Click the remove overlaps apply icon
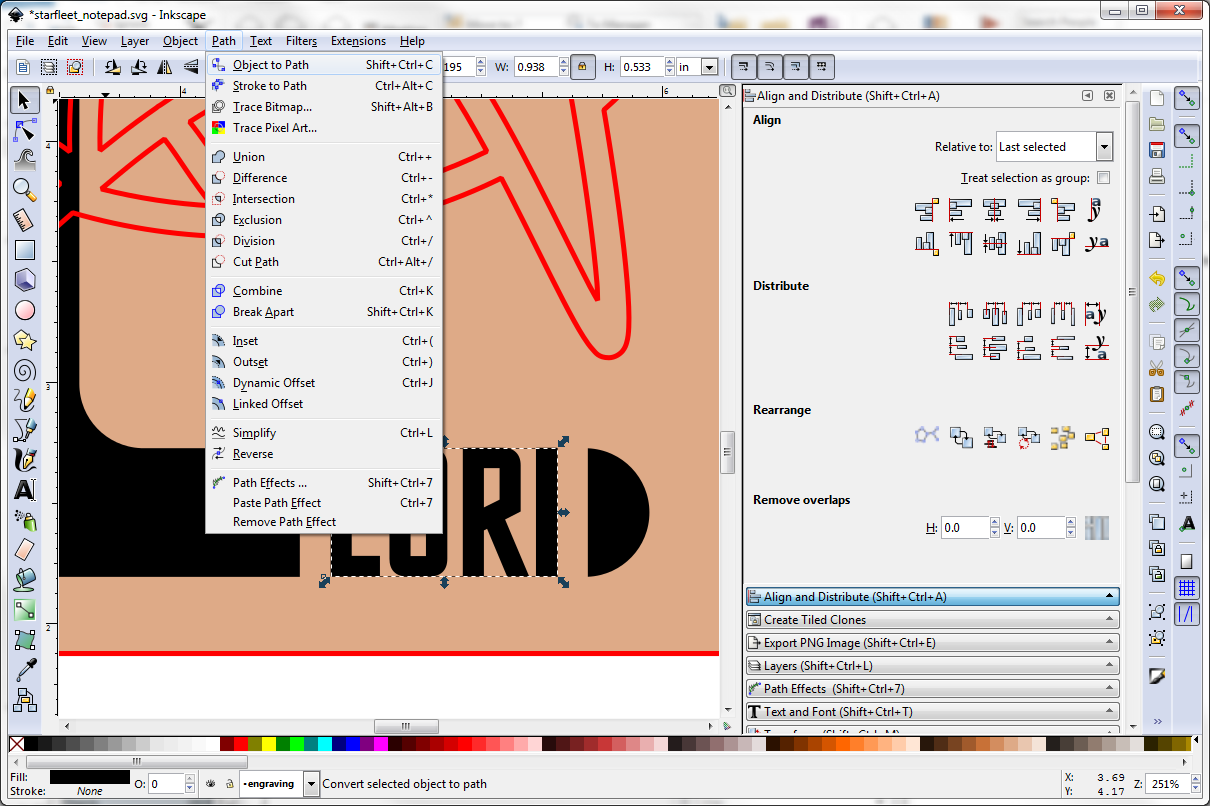Screen dimensions: 1210x806 (x=1097, y=527)
